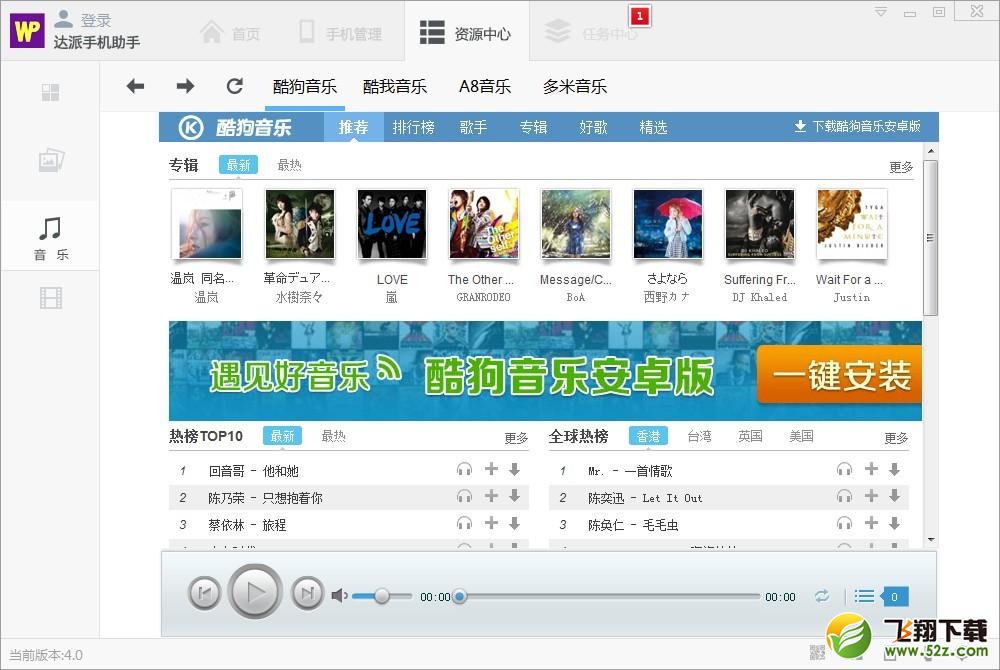The image size is (1000, 670).
Task: Add 陈乃荣 - 只想抱着你 to the playlist
Action: point(491,496)
